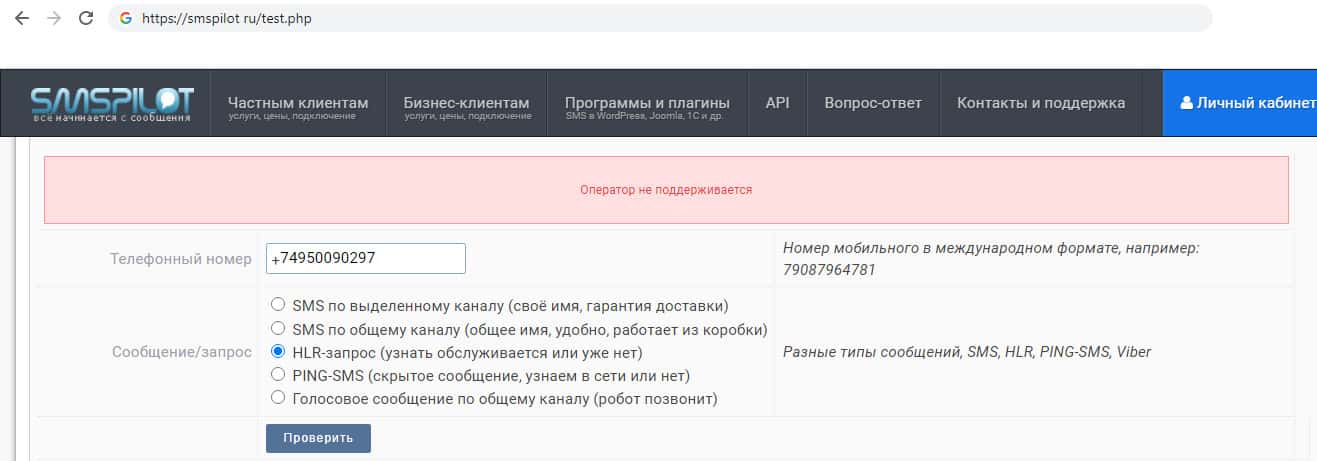
Task: Click the Телефонный номер input field
Action: pos(365,258)
